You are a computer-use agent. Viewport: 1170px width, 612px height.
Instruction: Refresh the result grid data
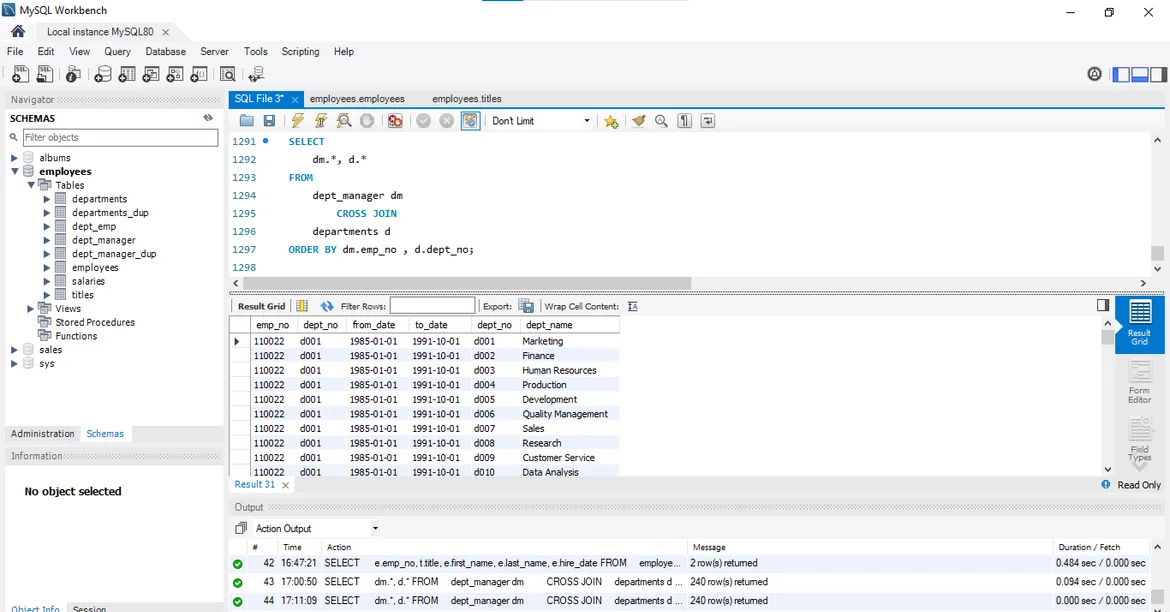(x=327, y=306)
